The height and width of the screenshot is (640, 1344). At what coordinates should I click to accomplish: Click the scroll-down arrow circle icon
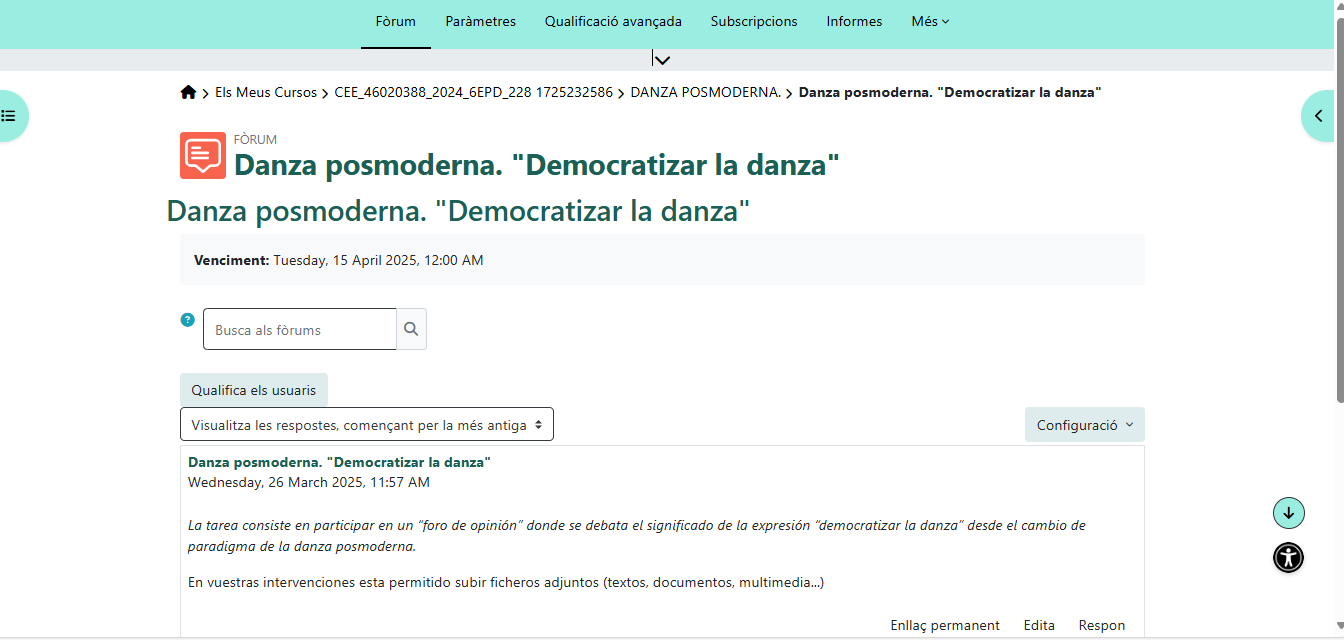pyautogui.click(x=1288, y=513)
